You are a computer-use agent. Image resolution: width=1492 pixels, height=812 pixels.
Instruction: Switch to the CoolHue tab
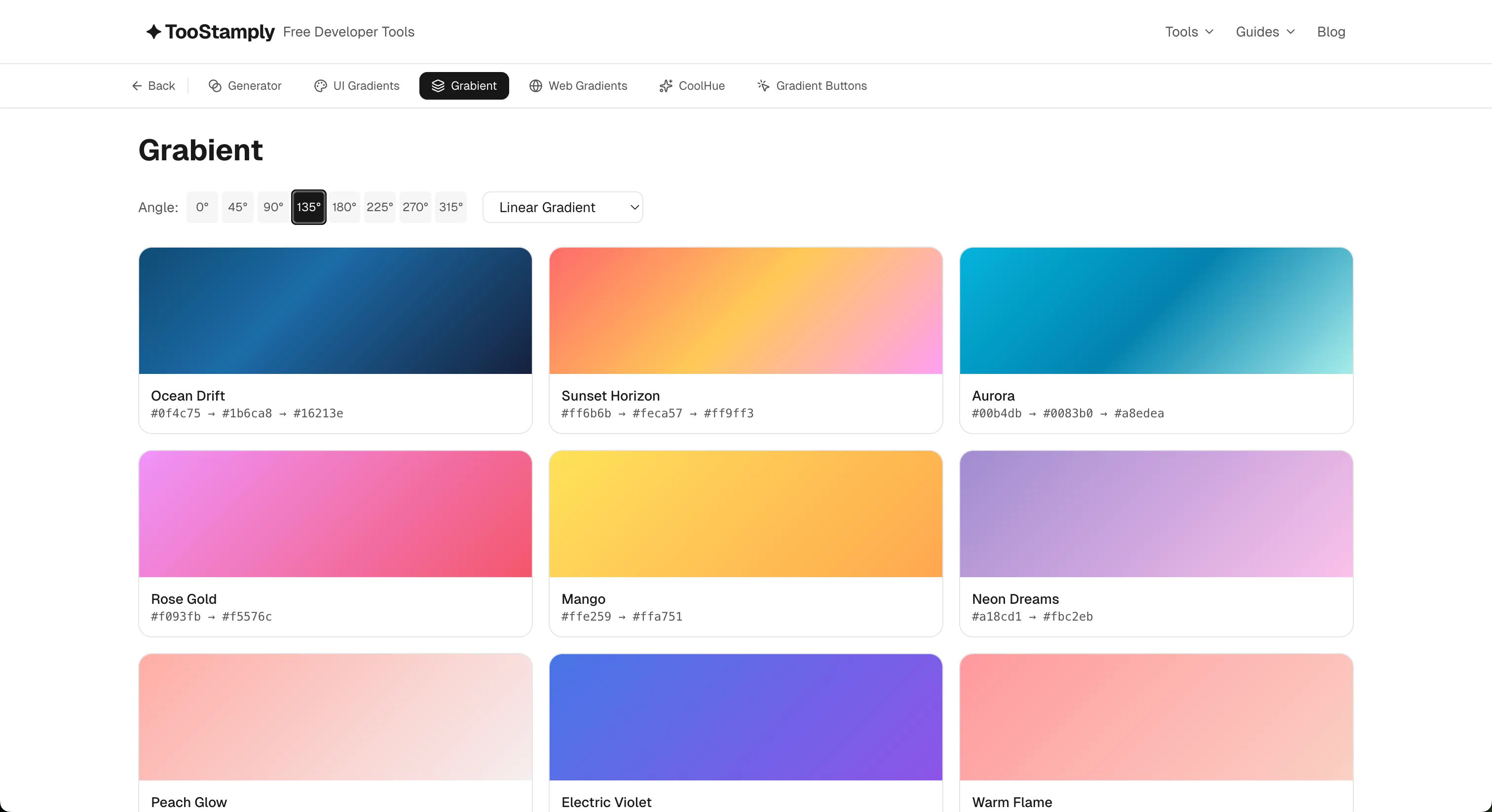pos(692,86)
